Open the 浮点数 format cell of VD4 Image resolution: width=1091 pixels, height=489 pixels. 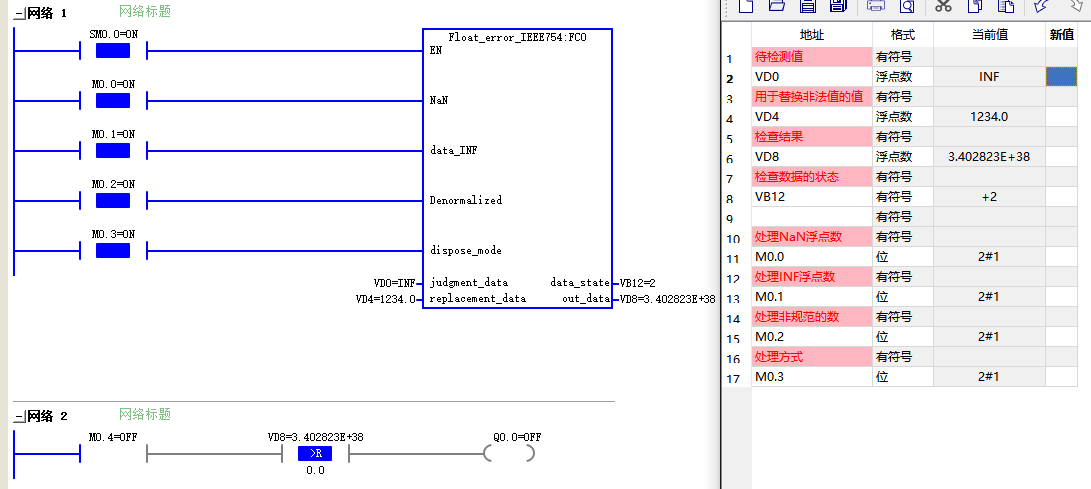coord(903,117)
